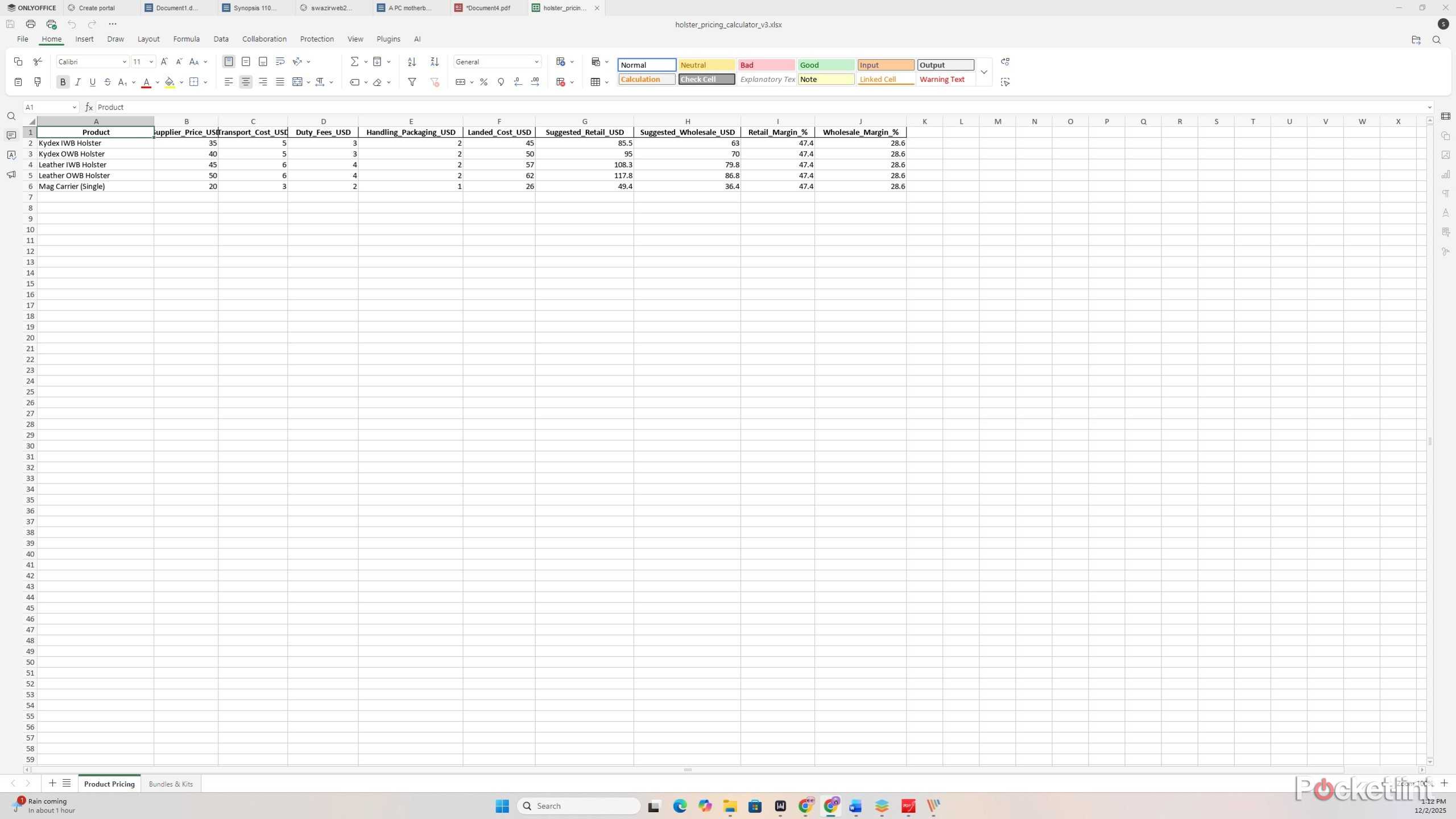Toggle Italic formatting
Screen dimensions: 1456x819
78,82
